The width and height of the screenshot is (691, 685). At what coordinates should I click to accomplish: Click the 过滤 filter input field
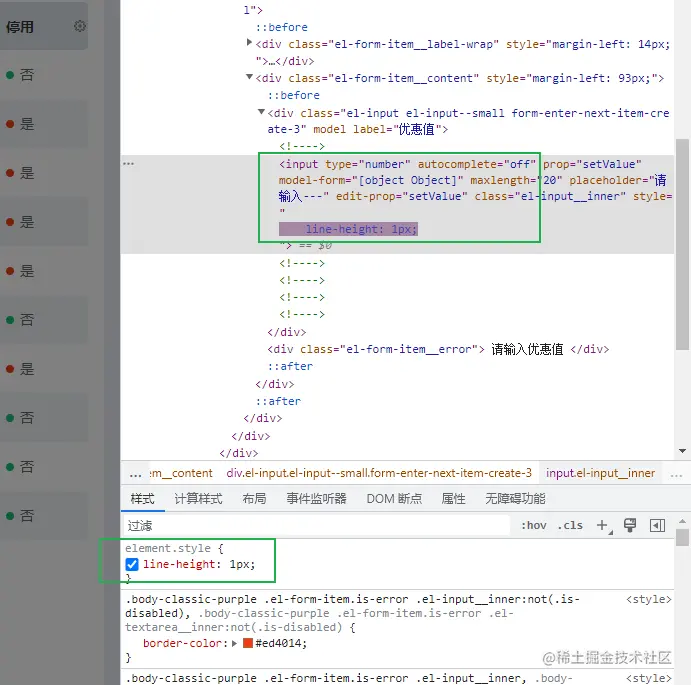pos(316,525)
